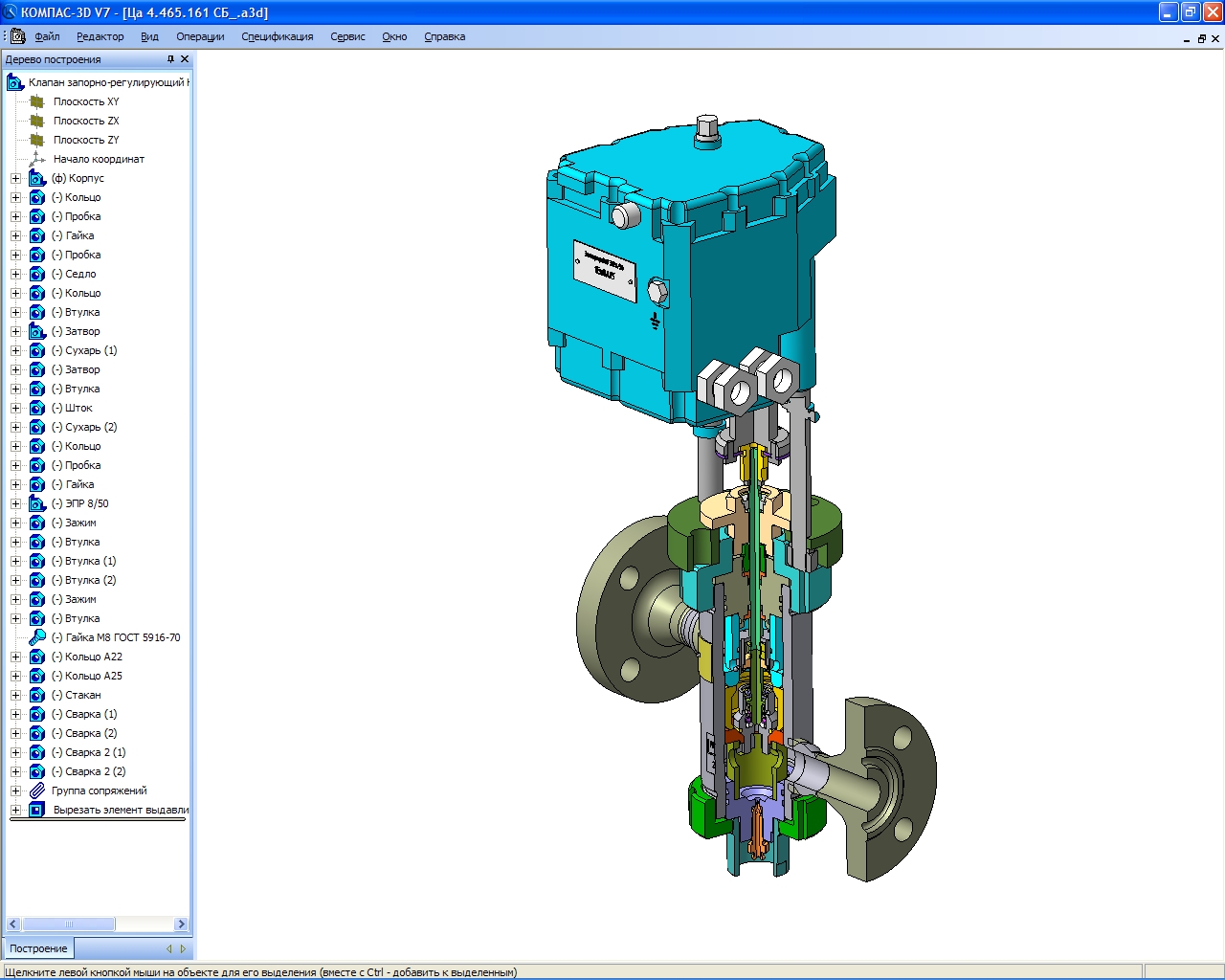Expand the Корпус tree node
Viewport: 1225px width, 980px height.
15,178
